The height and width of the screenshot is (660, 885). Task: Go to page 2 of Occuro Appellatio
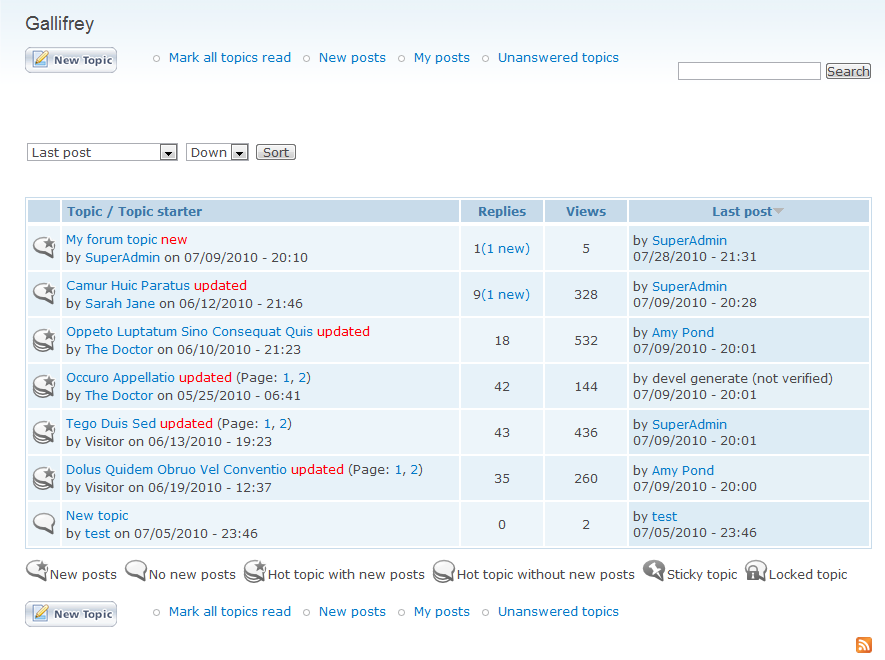click(303, 377)
